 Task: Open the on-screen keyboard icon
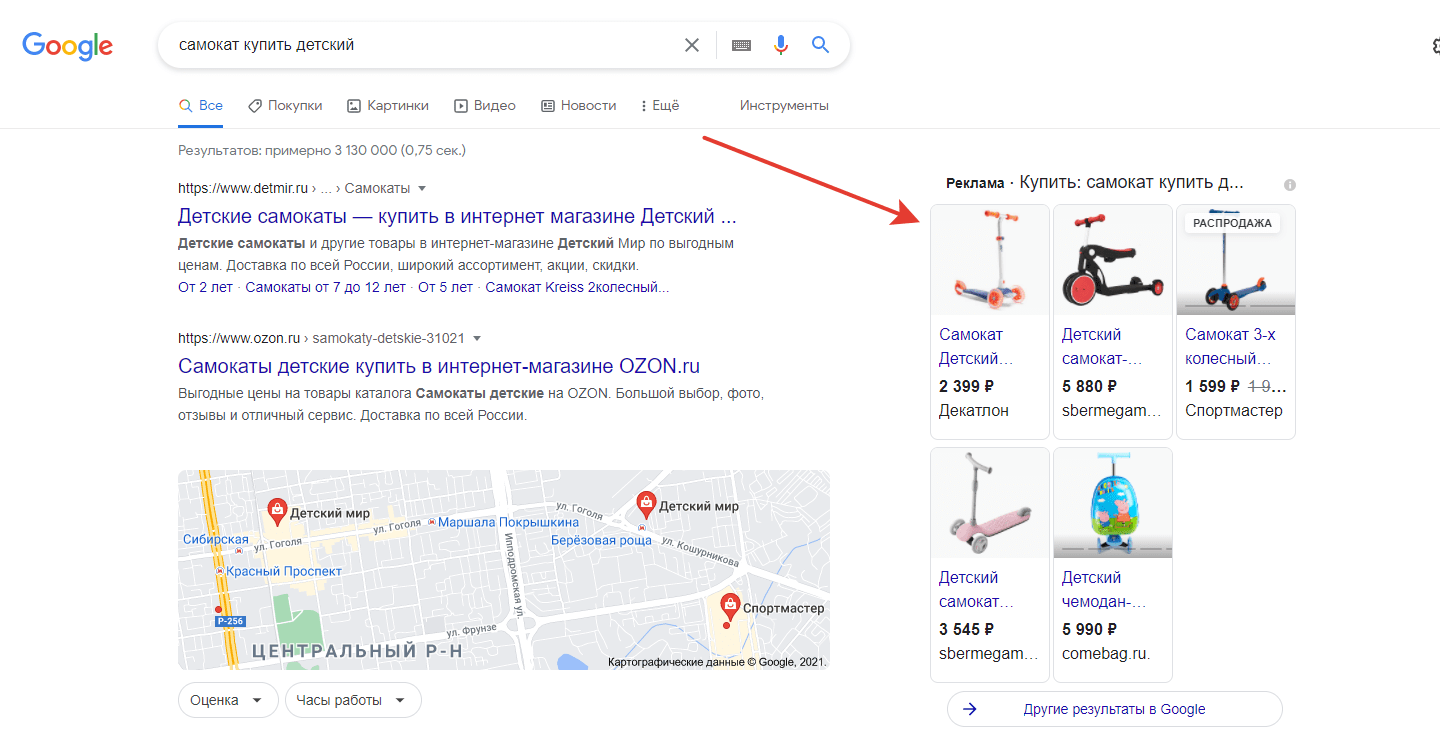point(741,45)
